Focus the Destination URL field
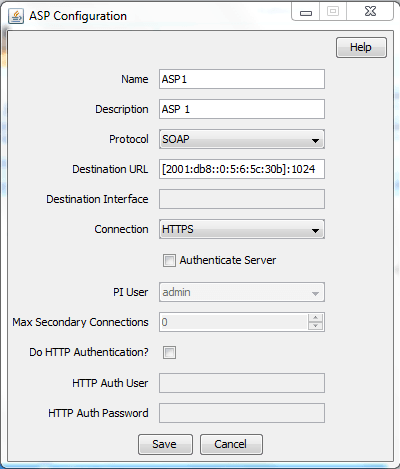Image resolution: width=400 pixels, height=469 pixels. tap(242, 169)
